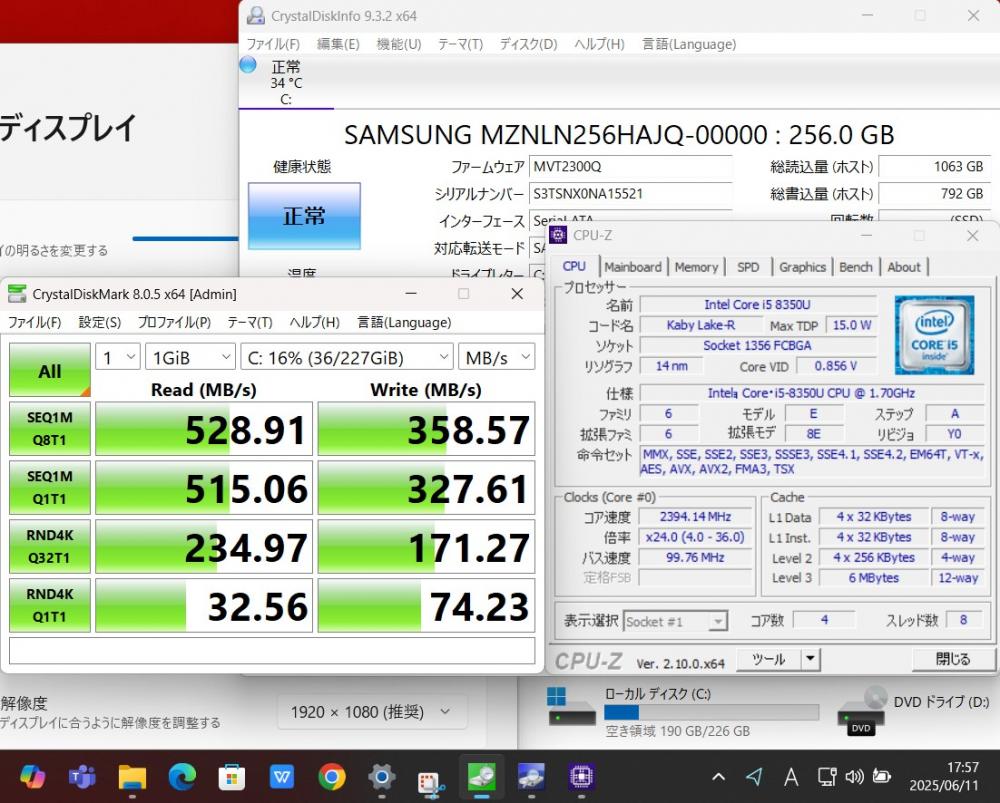Launch Microsoft Edge from the taskbar

(182, 776)
